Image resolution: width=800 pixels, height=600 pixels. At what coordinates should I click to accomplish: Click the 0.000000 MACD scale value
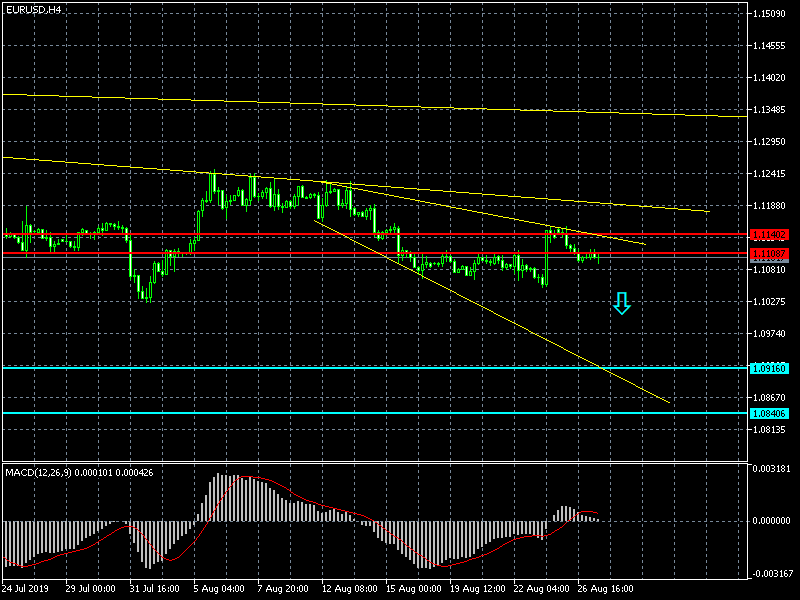tap(771, 521)
